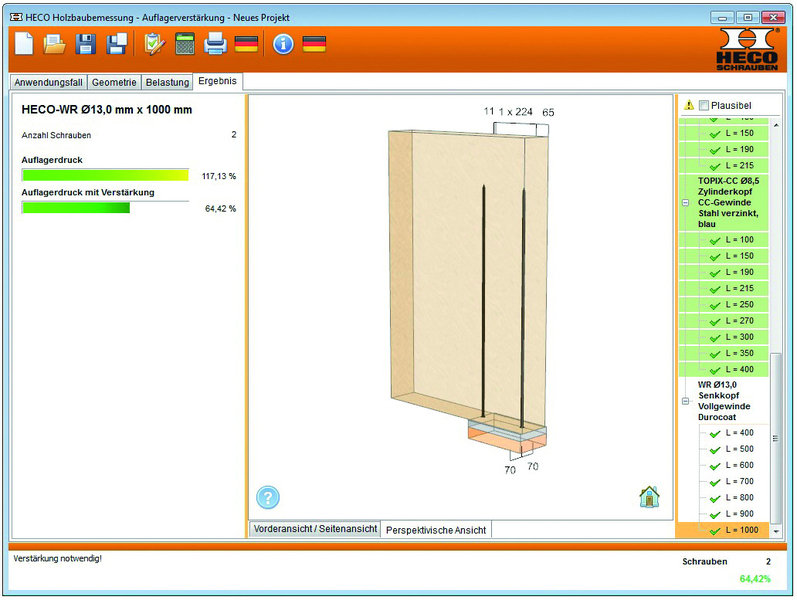
Task: Launch the calculator icon in the toolbar
Action: tap(184, 44)
